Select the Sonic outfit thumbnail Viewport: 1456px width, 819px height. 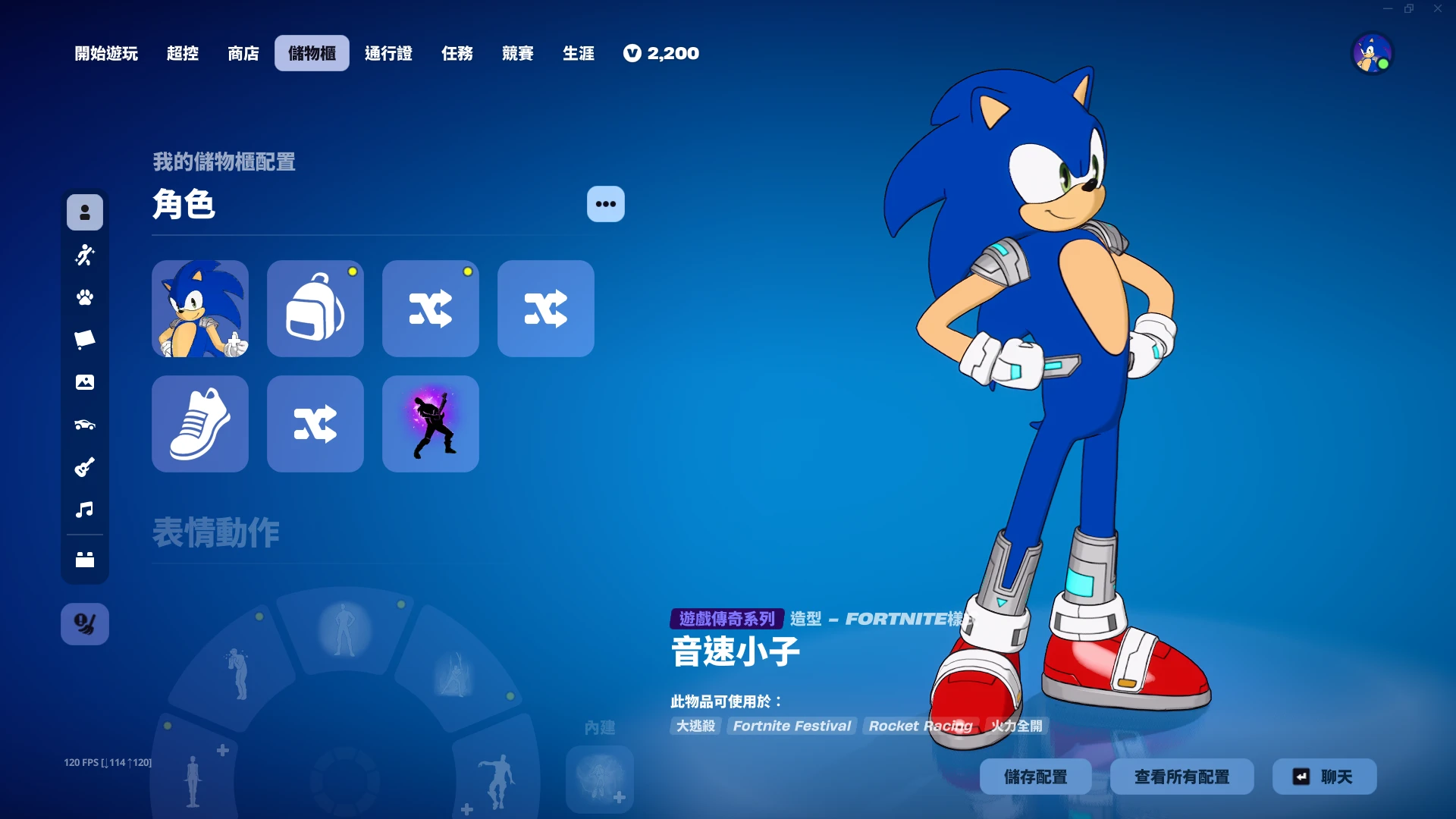click(x=200, y=309)
